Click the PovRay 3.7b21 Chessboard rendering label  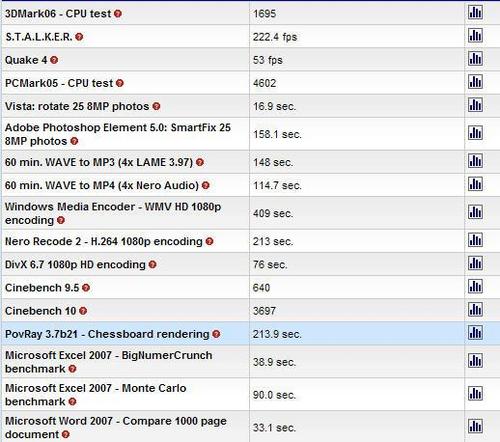click(x=107, y=334)
